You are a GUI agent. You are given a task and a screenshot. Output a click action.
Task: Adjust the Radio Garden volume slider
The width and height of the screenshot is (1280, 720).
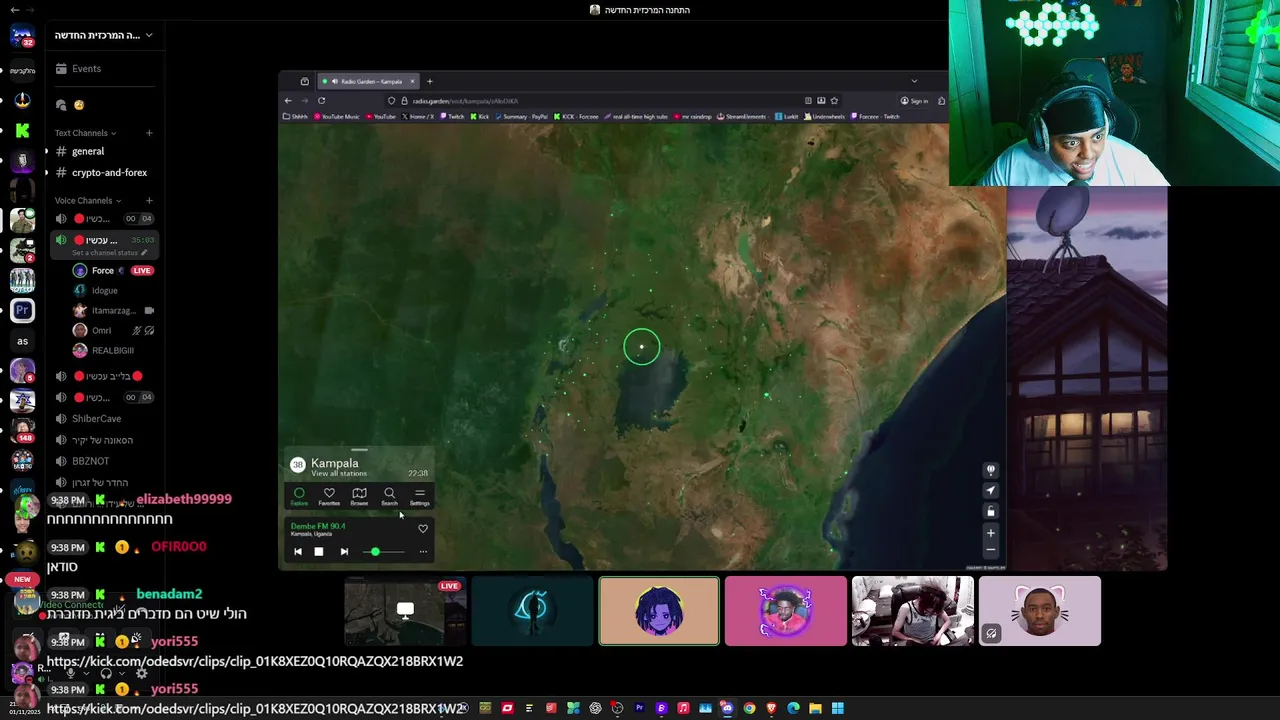coord(383,552)
